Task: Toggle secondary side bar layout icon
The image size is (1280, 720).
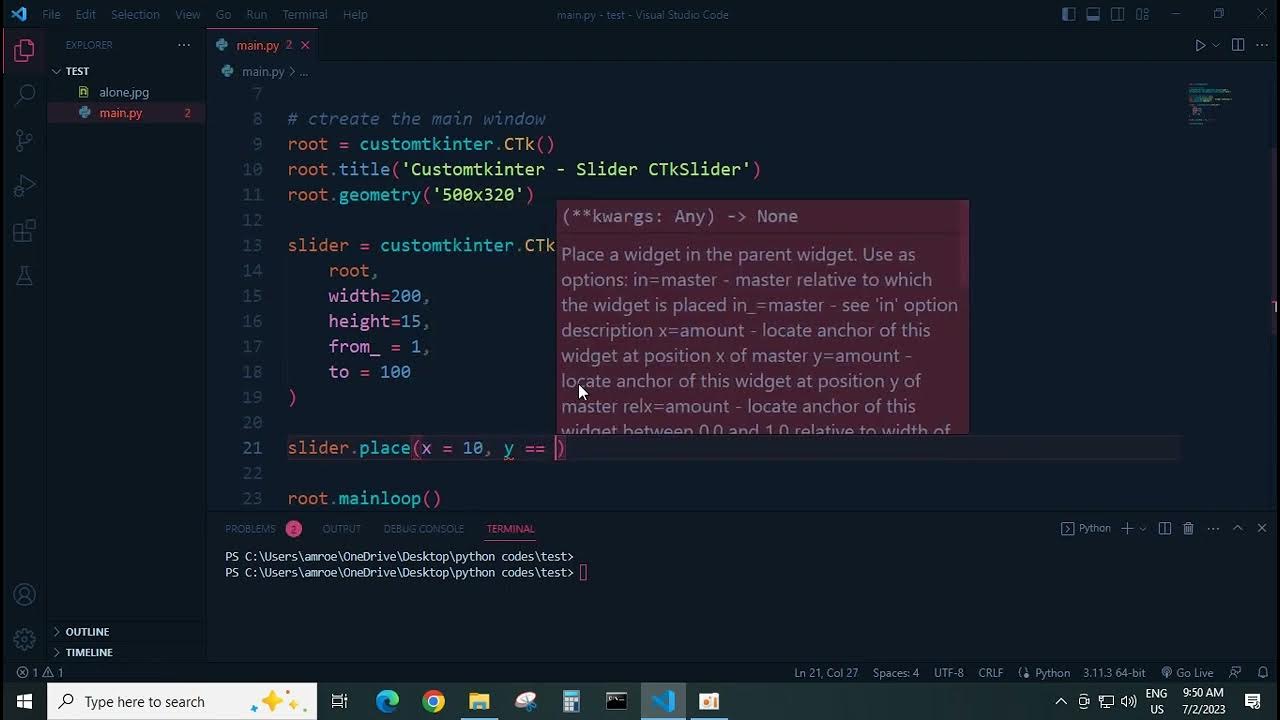Action: tap(1117, 14)
